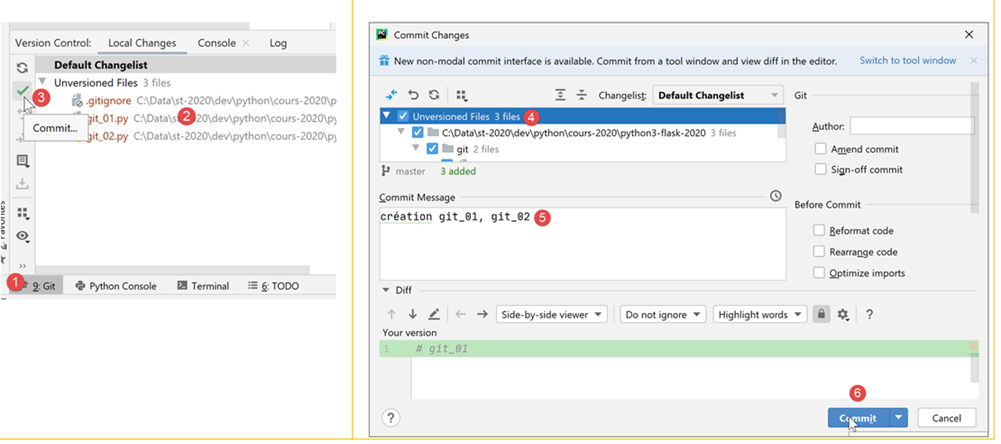This screenshot has width=1001, height=444.
Task: Enable the Optimize imports checkbox
Action: (821, 273)
